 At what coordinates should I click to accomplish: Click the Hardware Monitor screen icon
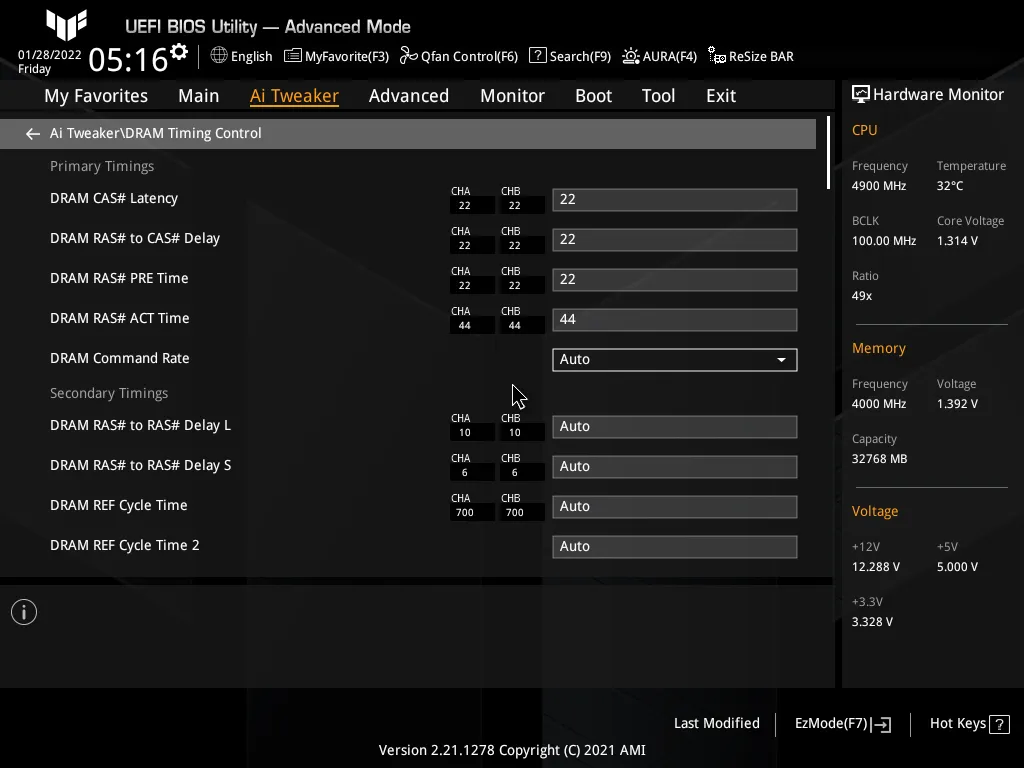click(x=861, y=94)
